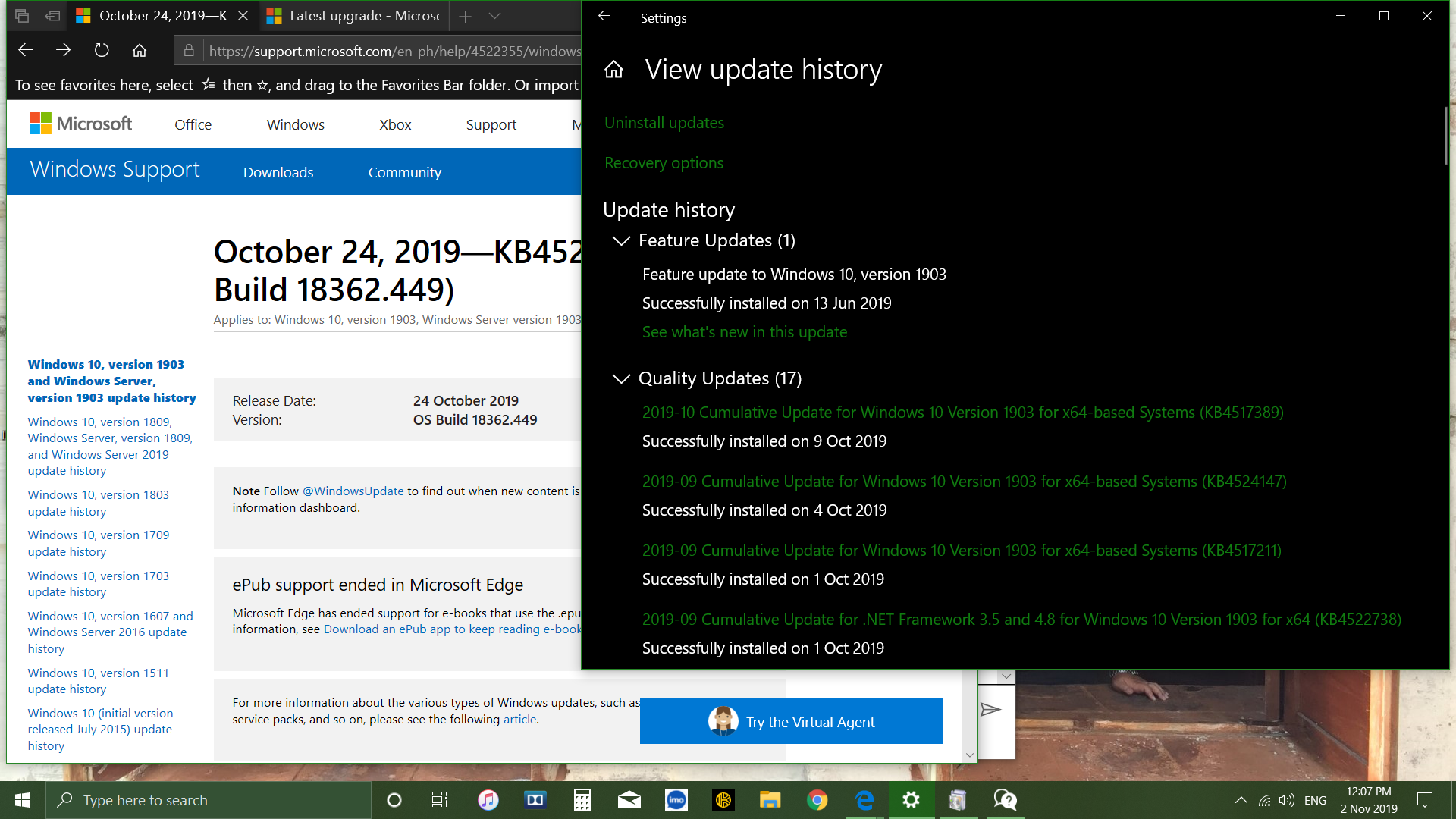Click the send arrow icon
1456x819 pixels.
[990, 710]
